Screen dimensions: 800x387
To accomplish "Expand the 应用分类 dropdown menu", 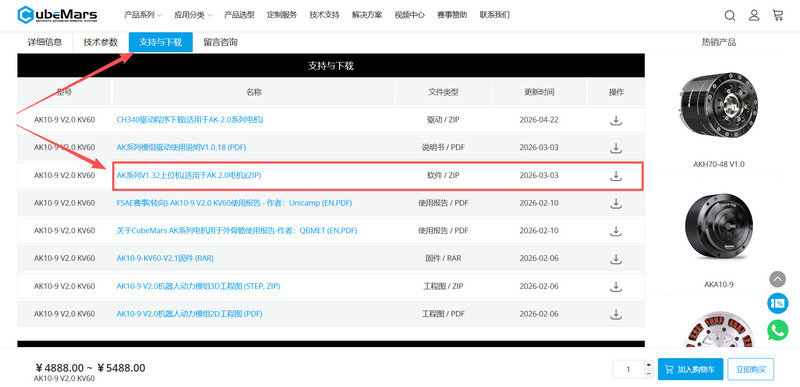I will (x=192, y=15).
